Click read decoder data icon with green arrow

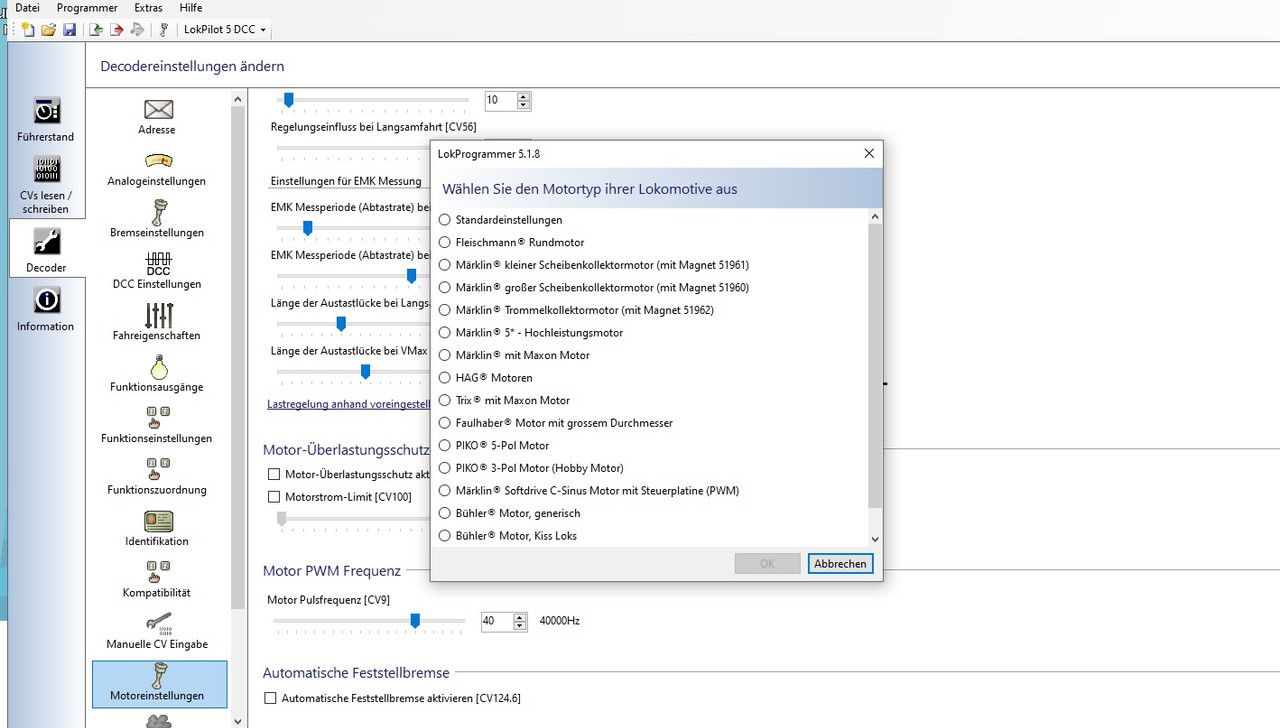96,30
